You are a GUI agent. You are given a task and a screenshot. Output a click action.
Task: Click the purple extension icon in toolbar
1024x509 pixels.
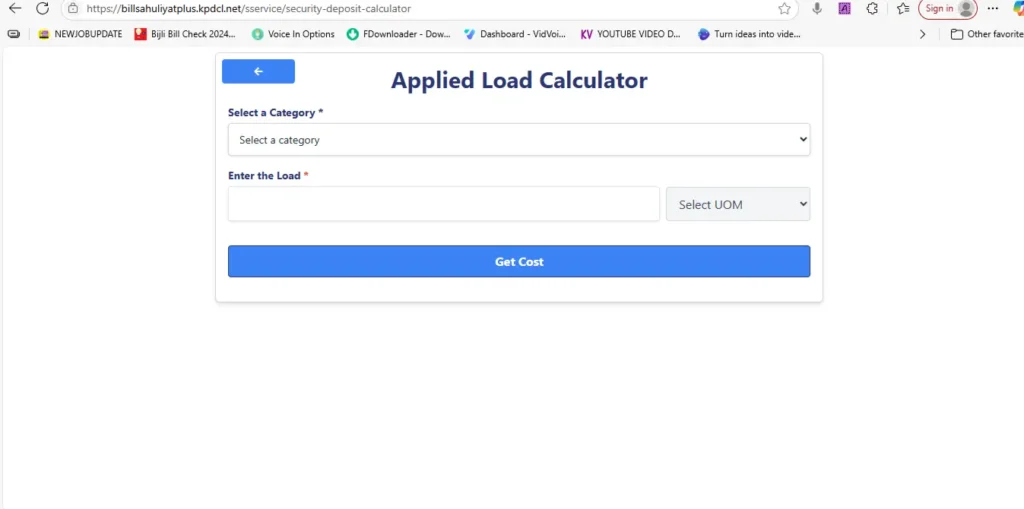[x=844, y=8]
